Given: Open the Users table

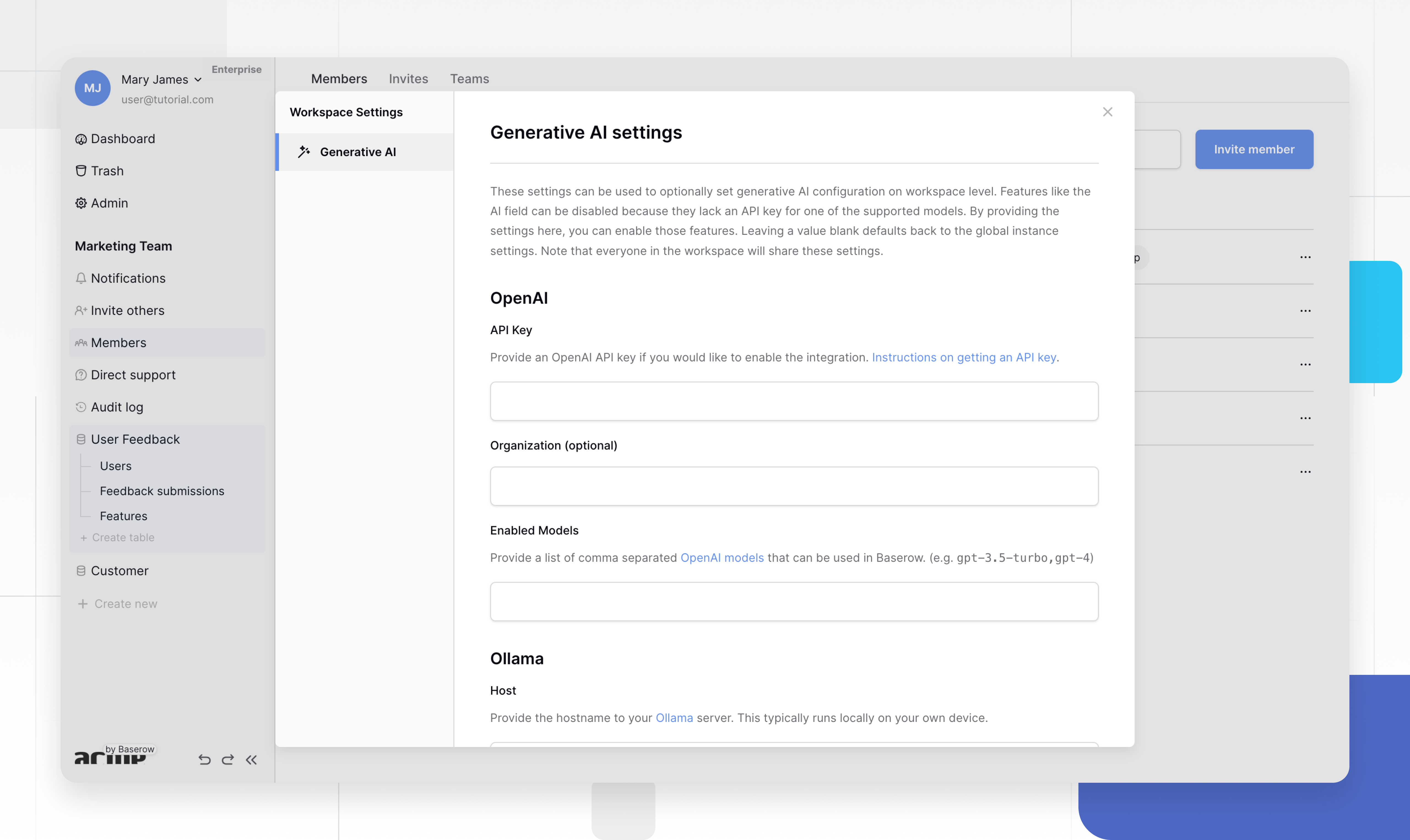Looking at the screenshot, I should coord(115,466).
